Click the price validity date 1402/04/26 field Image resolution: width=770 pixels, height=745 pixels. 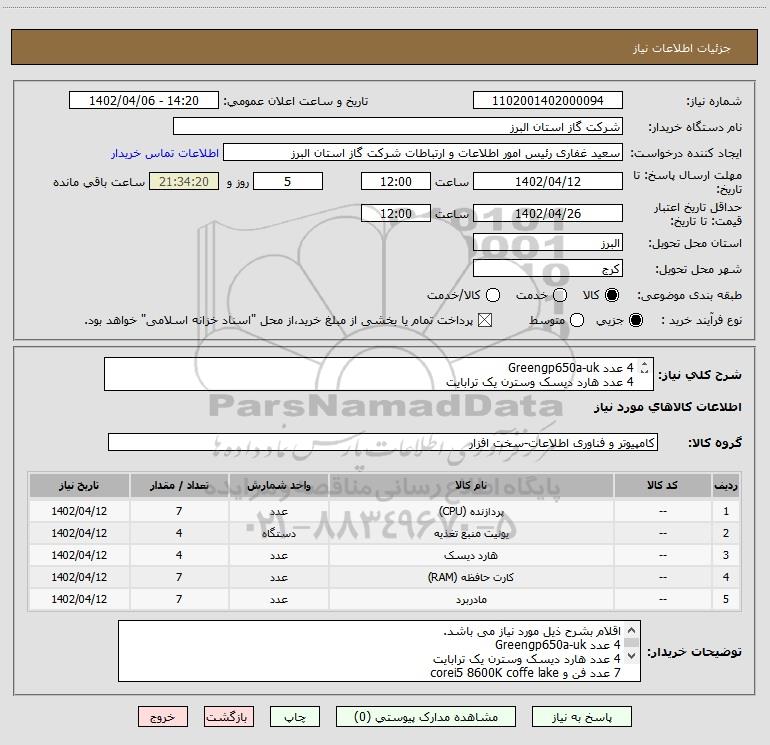(548, 213)
